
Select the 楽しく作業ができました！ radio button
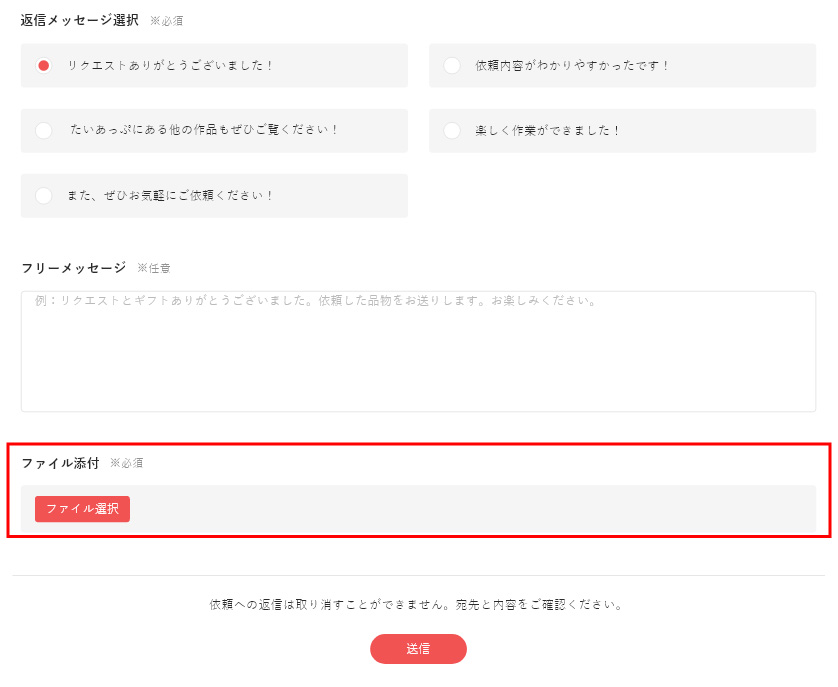click(452, 130)
